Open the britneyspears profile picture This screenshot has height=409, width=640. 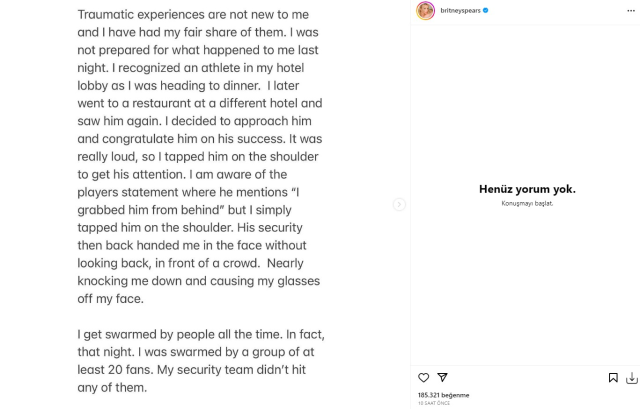coord(425,10)
